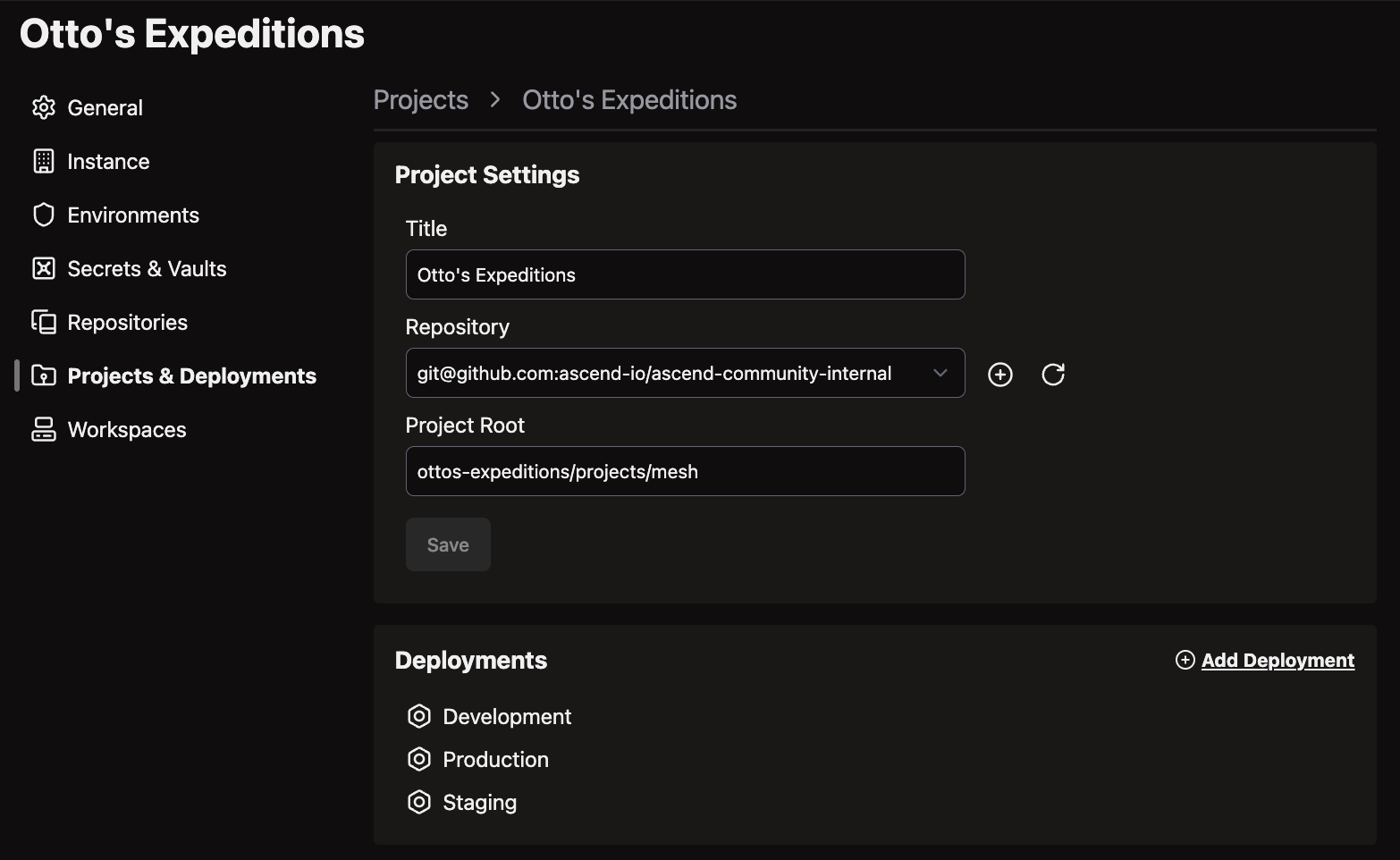
Task: Navigate to Projects breadcrumb
Action: click(420, 99)
